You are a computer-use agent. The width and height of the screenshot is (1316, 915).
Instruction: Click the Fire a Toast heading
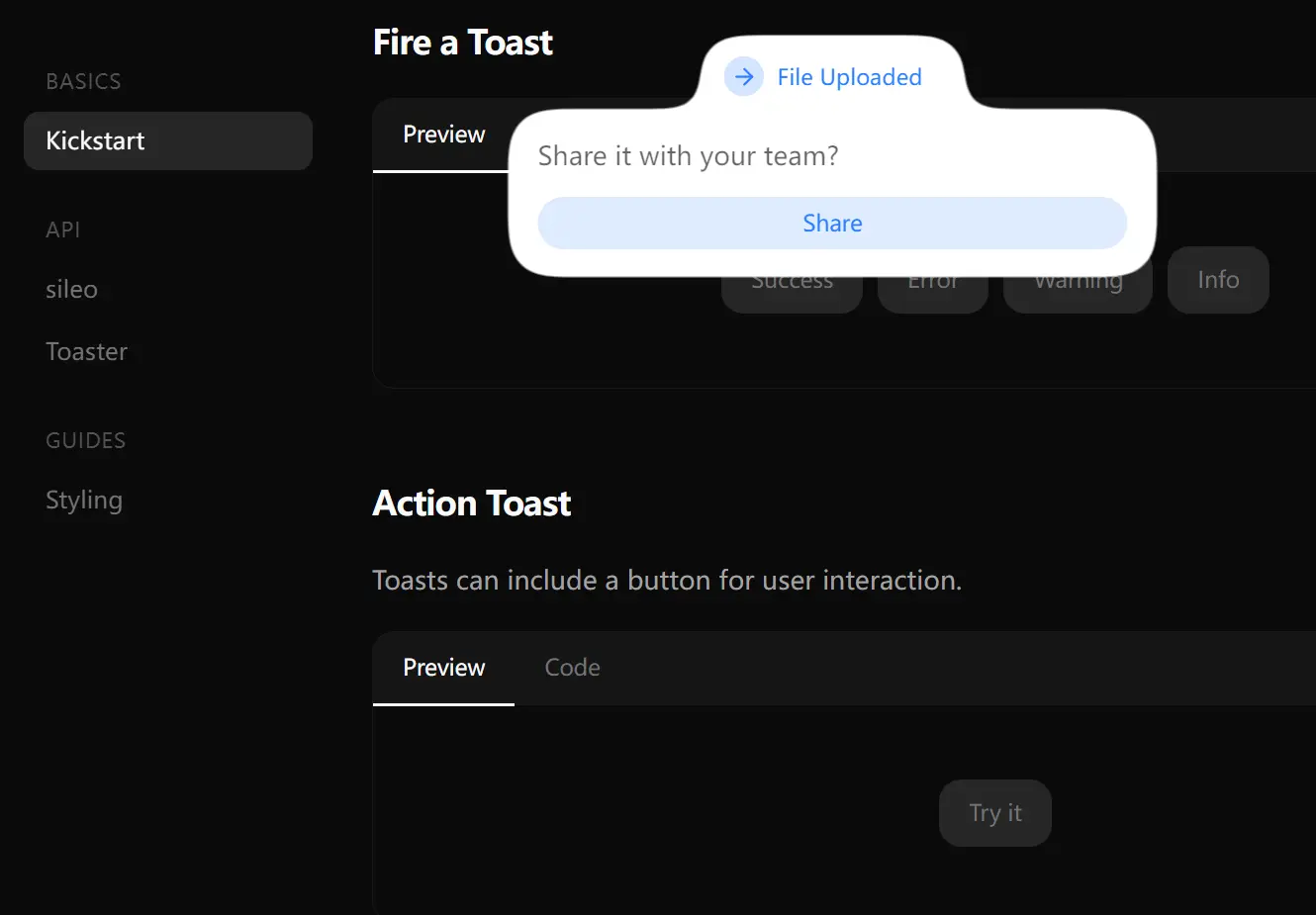[x=462, y=42]
